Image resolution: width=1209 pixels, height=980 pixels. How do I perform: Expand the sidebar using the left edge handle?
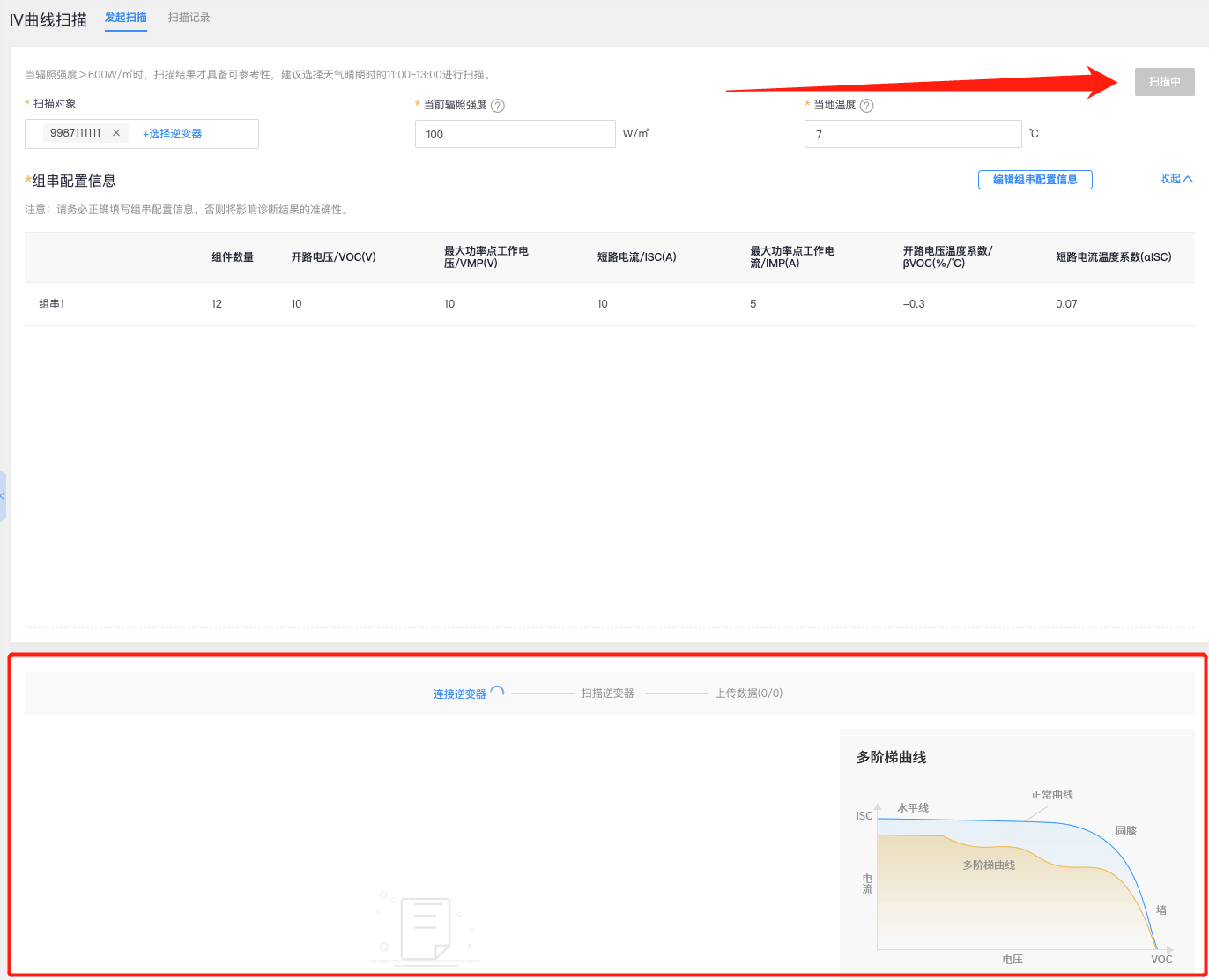(x=3, y=496)
